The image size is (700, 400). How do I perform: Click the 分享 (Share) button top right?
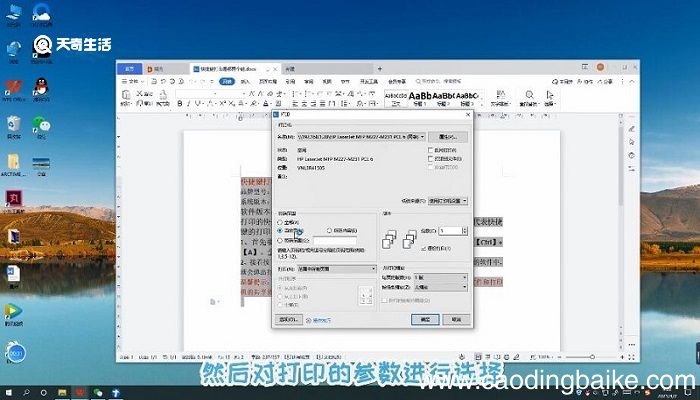coord(605,82)
